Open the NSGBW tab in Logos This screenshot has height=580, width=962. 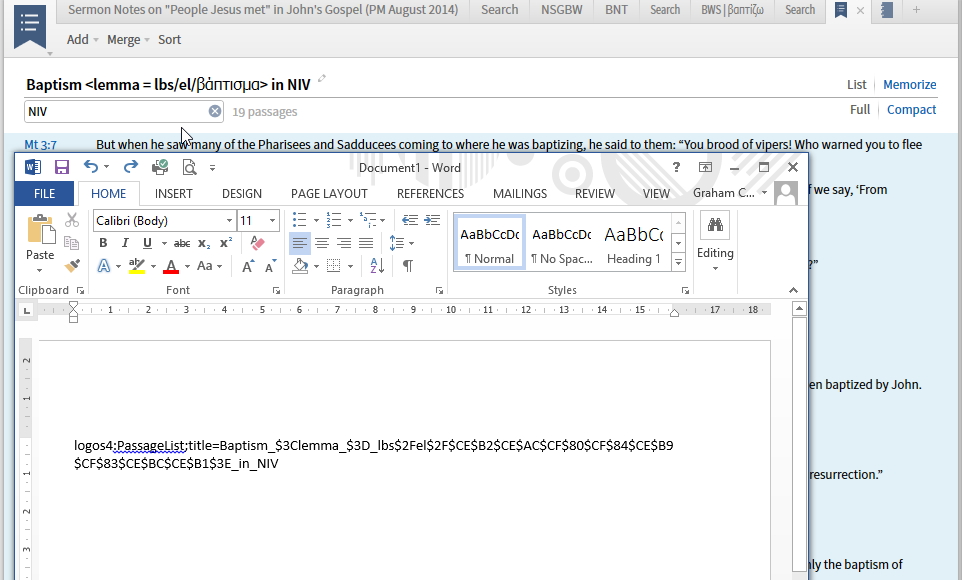(x=561, y=10)
